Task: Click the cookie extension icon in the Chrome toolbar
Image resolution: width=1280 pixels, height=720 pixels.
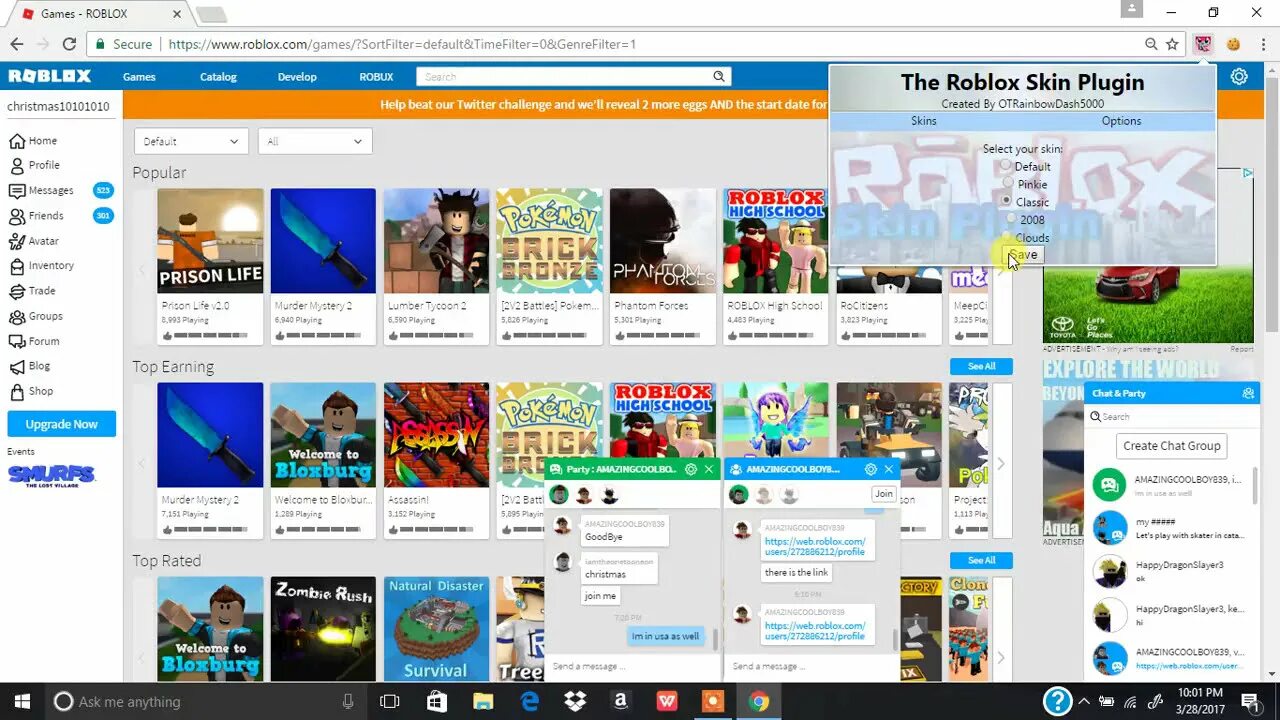Action: point(1234,44)
